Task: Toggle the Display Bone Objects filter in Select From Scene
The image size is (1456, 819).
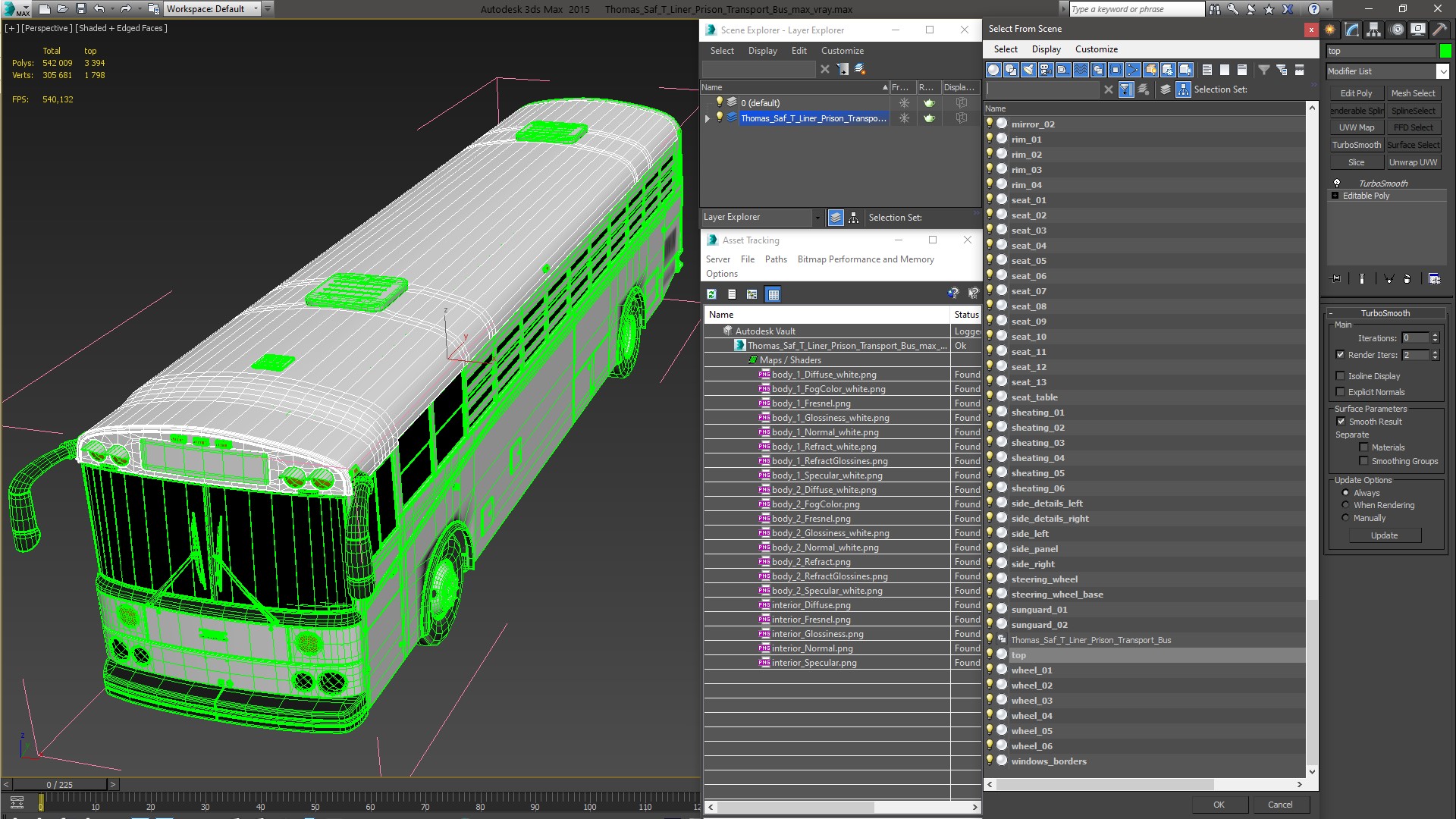Action: pos(1133,70)
